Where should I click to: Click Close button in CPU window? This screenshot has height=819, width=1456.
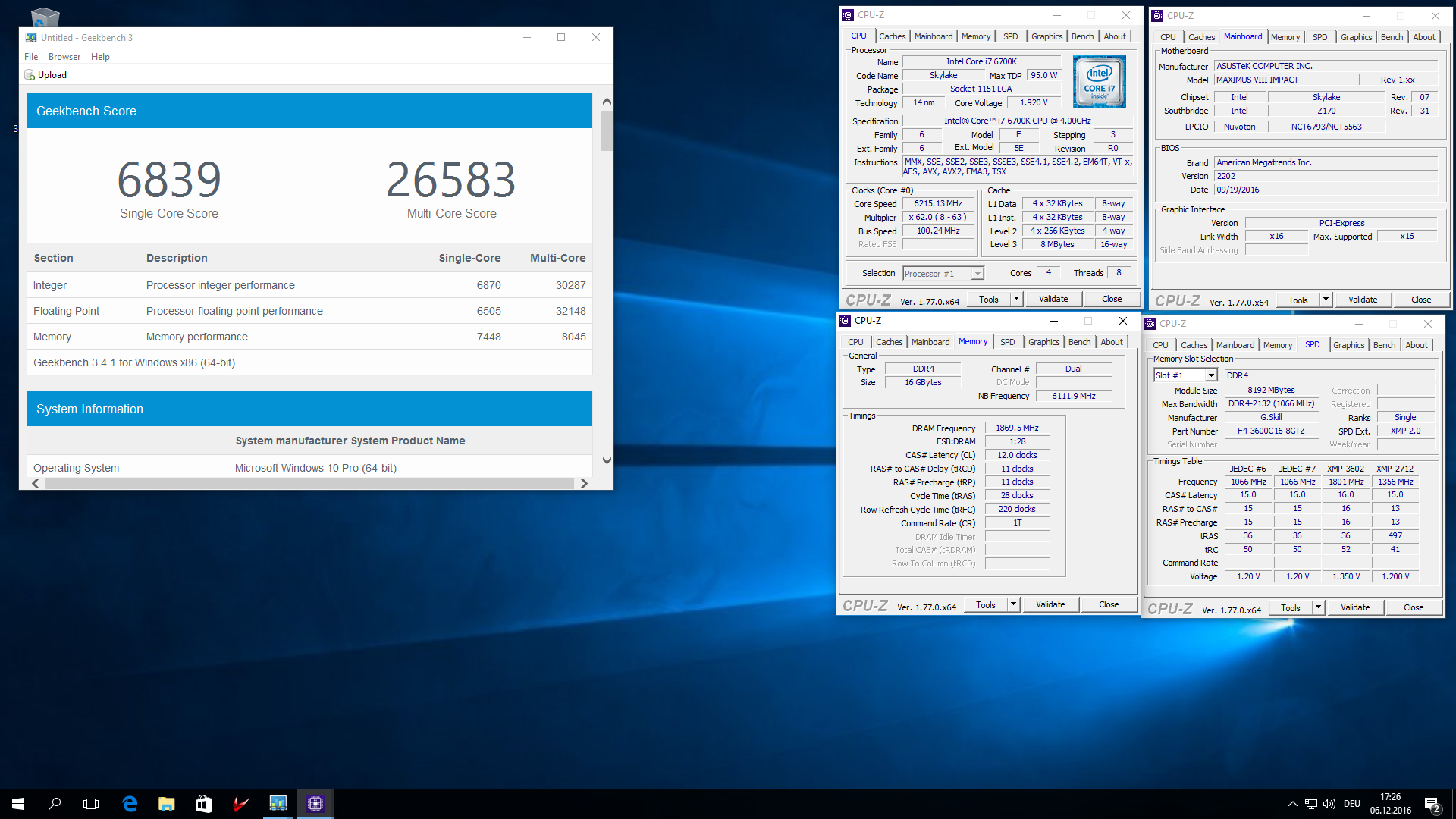click(1112, 299)
